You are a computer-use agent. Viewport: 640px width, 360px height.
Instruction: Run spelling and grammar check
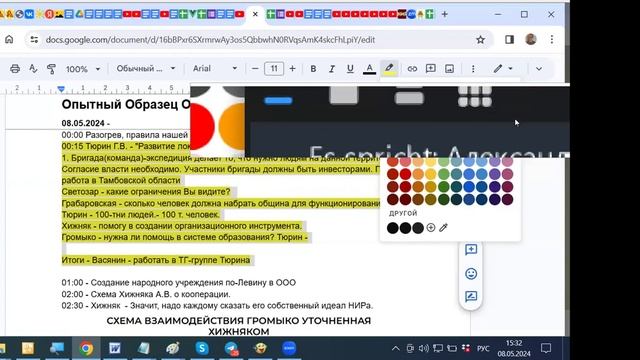(33, 69)
